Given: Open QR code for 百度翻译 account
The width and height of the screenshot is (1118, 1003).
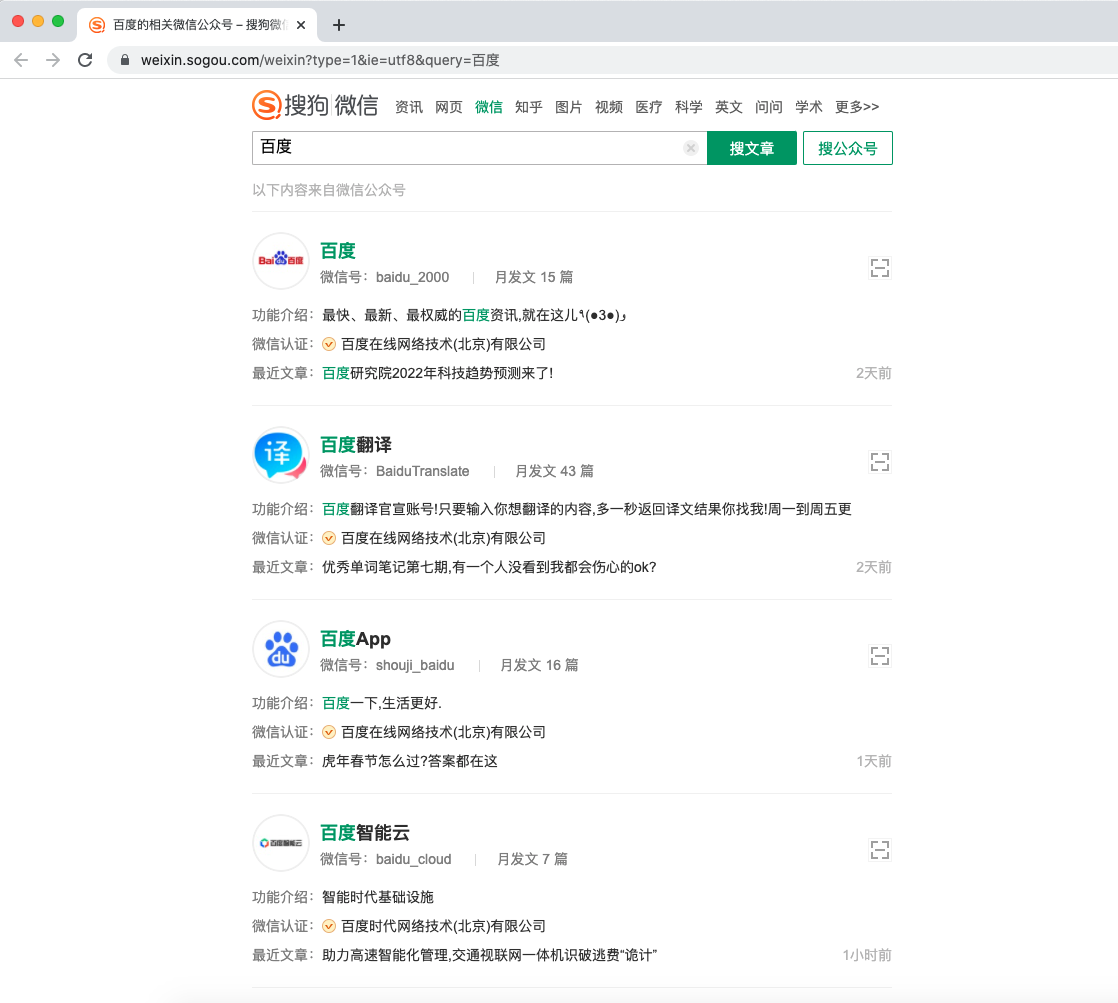Looking at the screenshot, I should [x=879, y=462].
